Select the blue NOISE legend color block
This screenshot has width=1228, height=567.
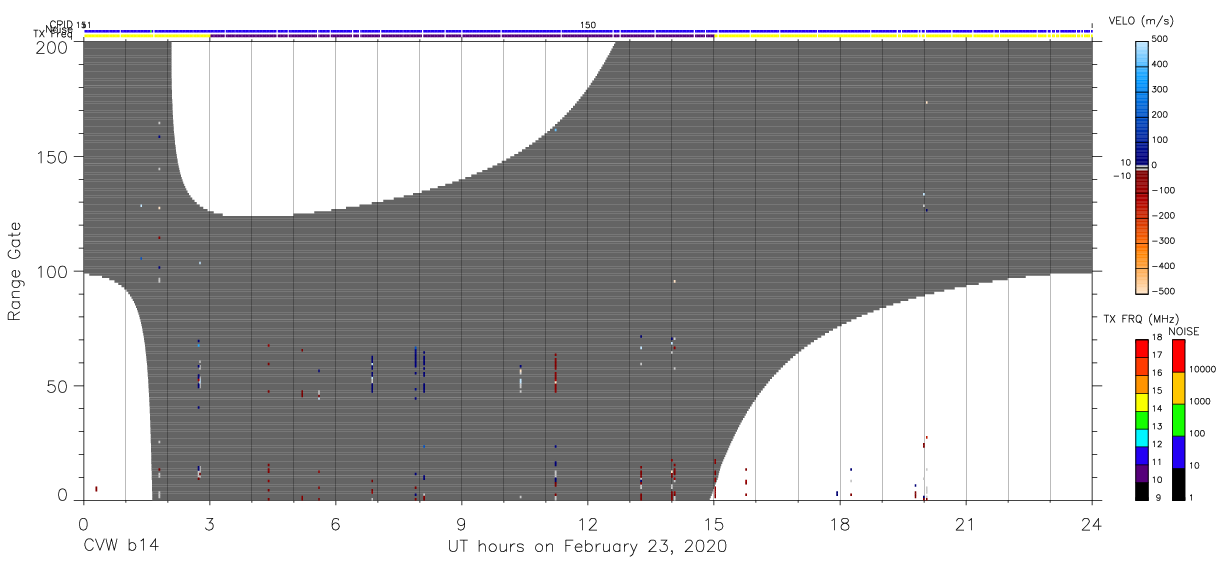coord(1179,451)
